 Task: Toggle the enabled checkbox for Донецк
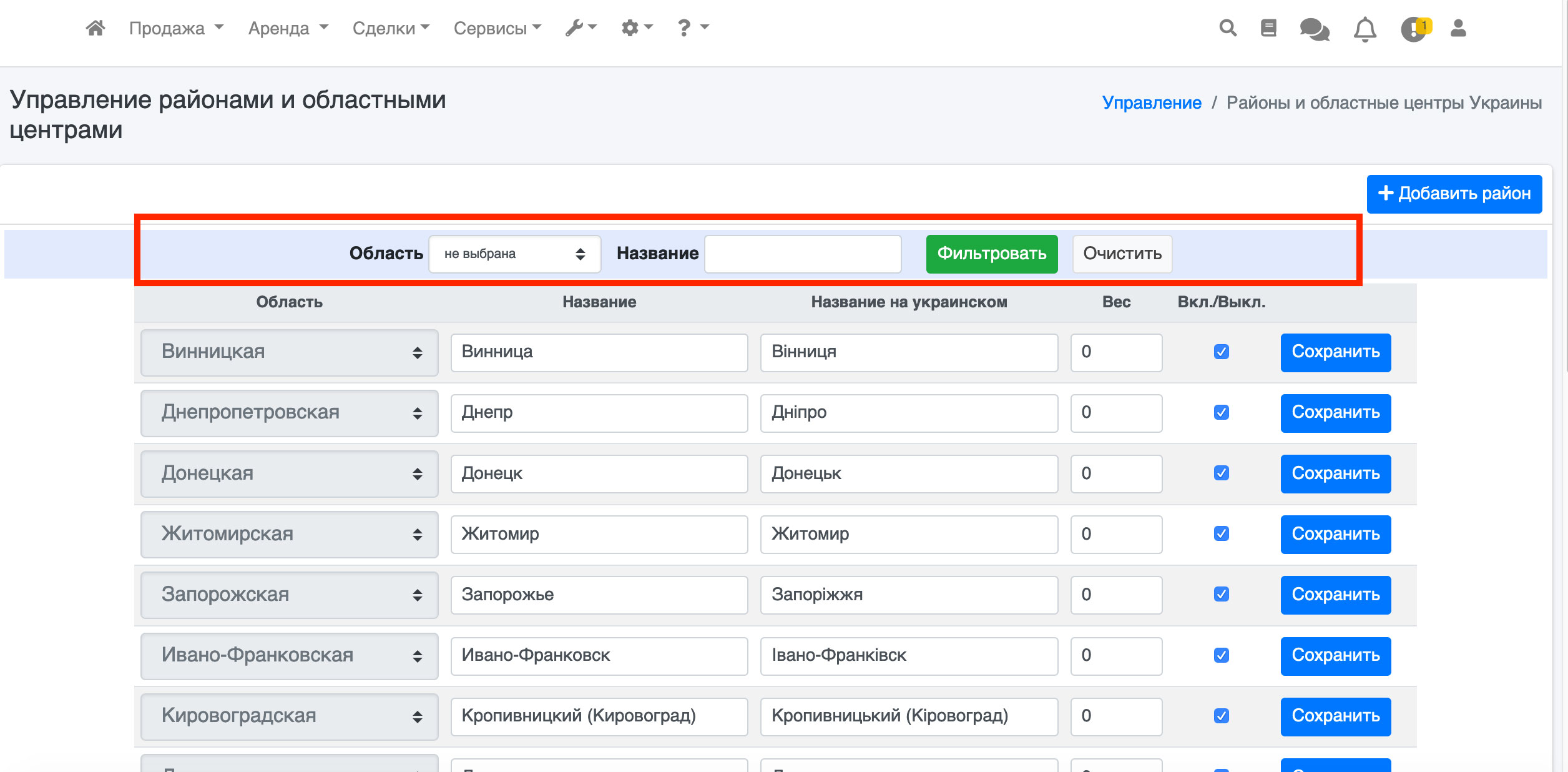(x=1221, y=473)
